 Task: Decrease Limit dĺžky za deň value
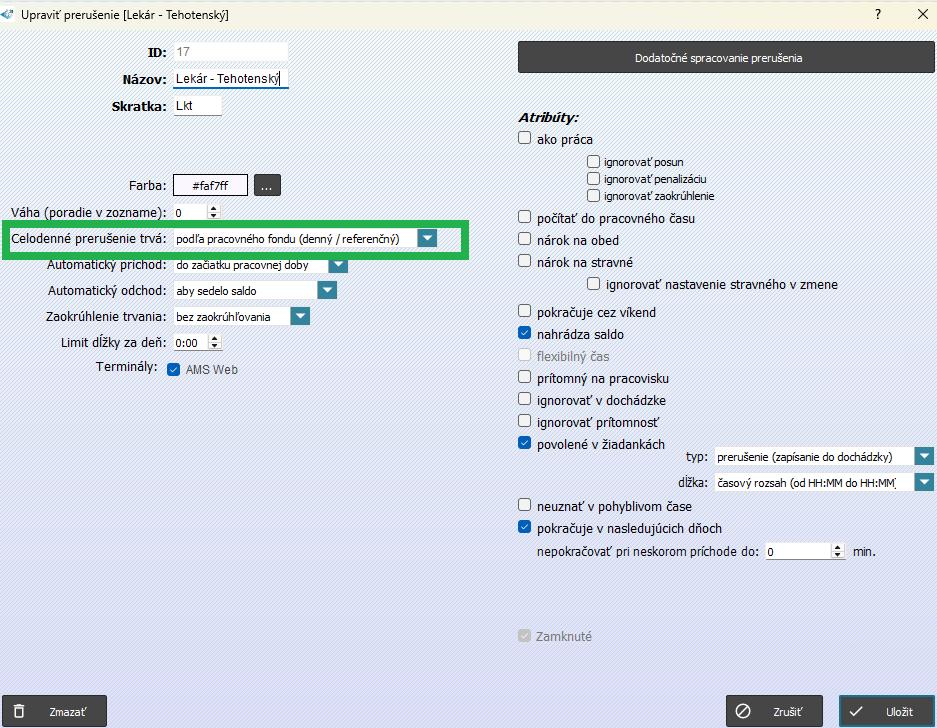tap(215, 346)
